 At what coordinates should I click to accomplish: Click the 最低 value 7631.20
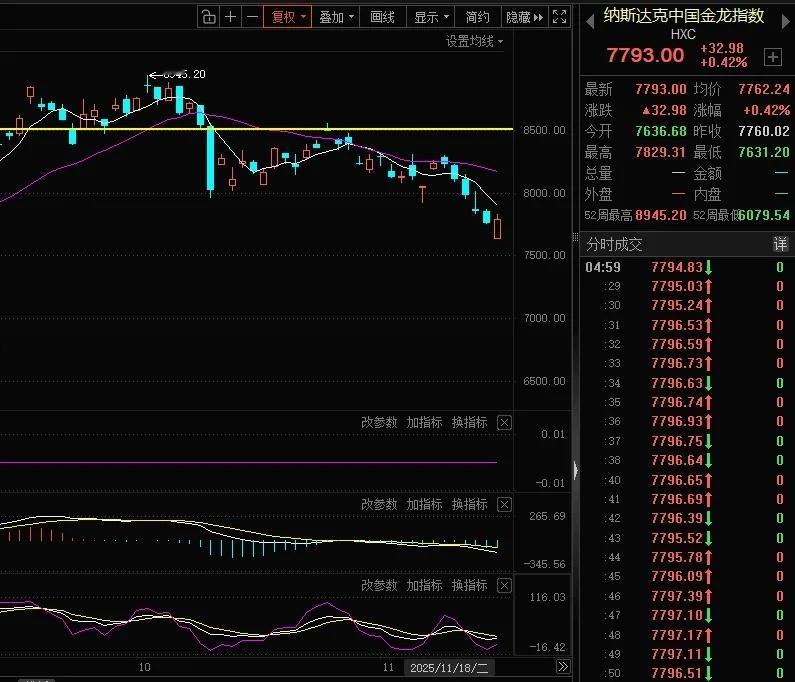pos(764,152)
